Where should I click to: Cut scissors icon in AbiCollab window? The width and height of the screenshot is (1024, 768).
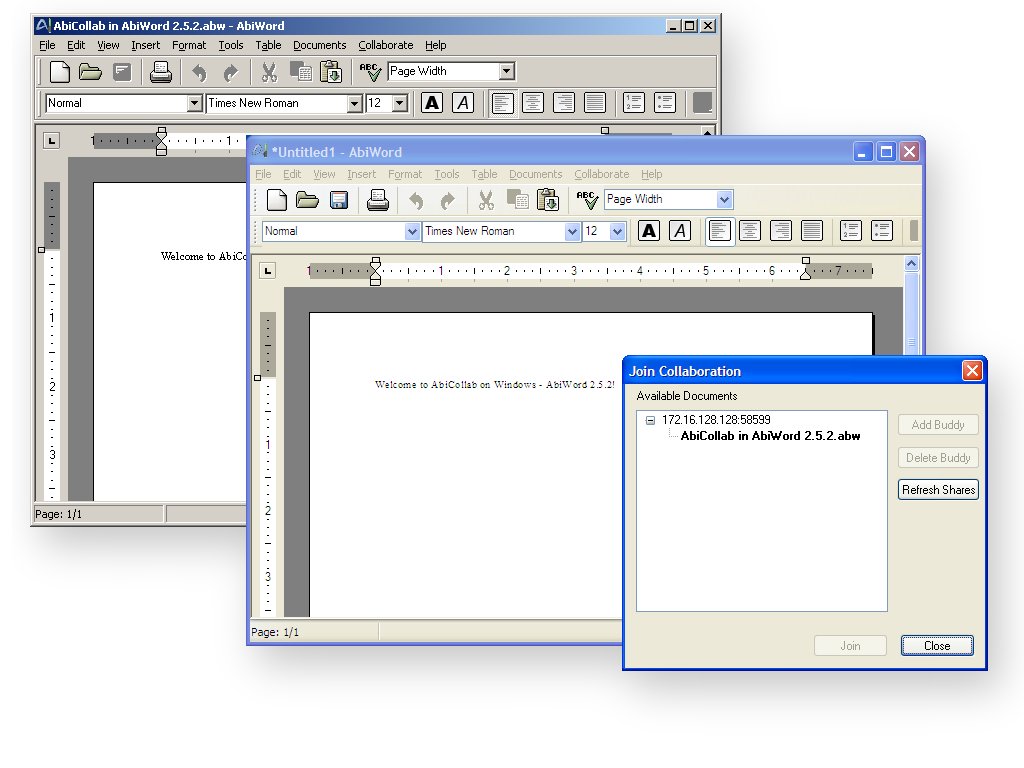(x=269, y=72)
